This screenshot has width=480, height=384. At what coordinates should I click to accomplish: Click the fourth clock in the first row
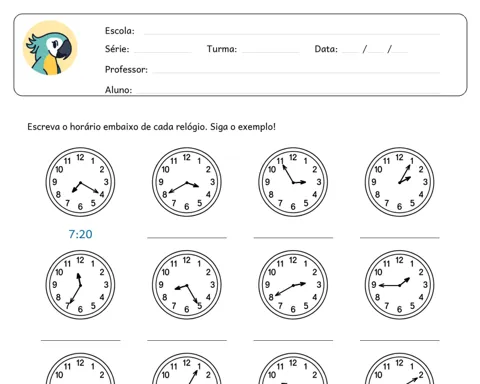[399, 182]
